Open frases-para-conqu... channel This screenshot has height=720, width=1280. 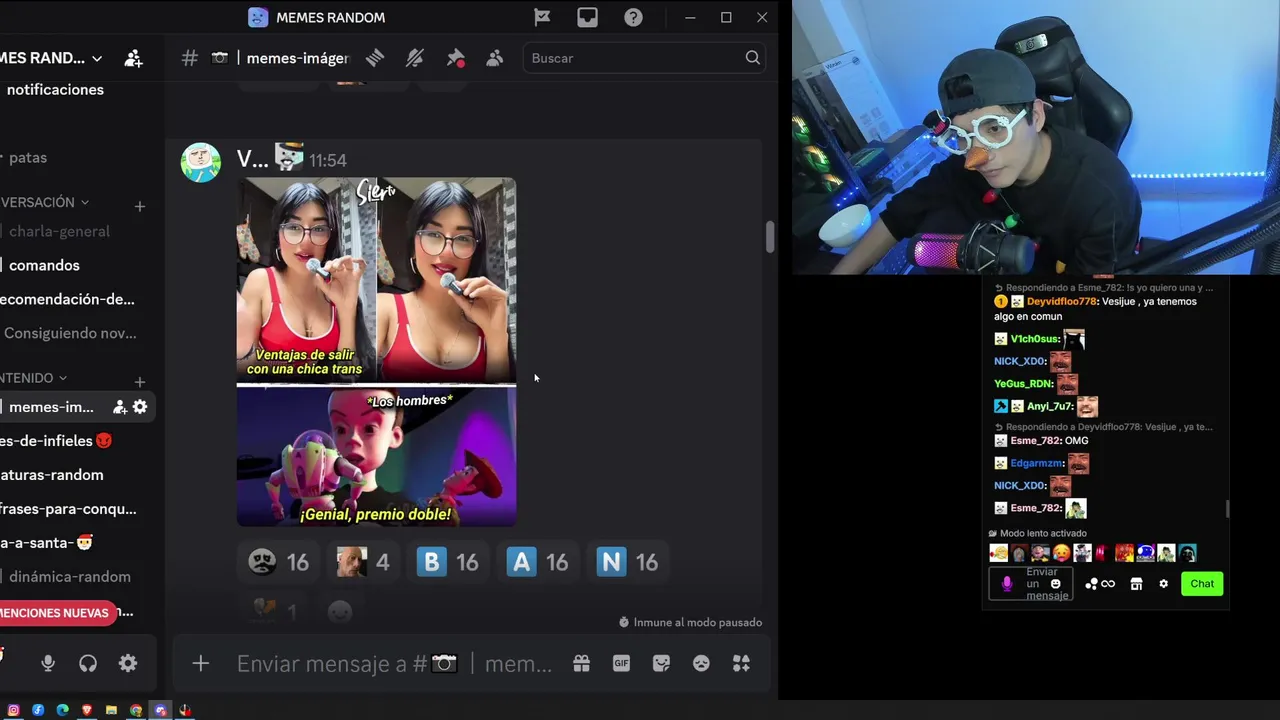coord(70,509)
